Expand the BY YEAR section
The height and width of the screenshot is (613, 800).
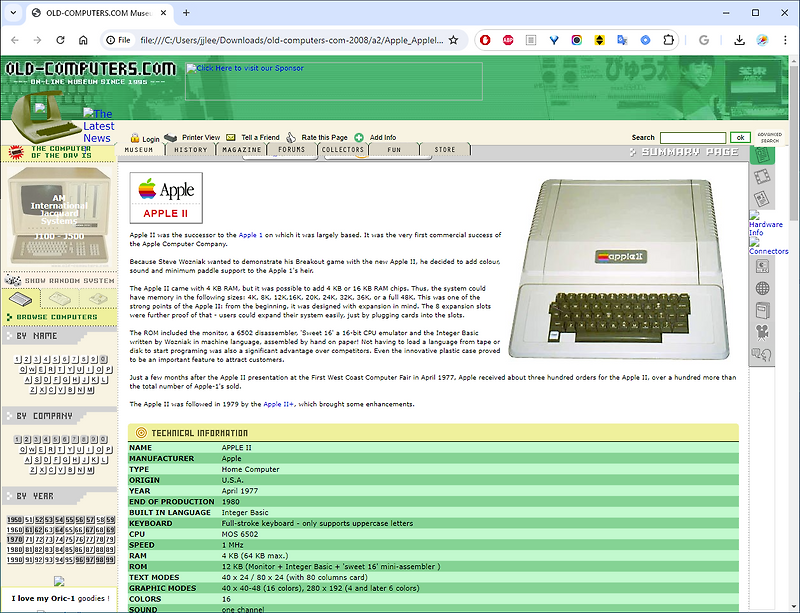pyautogui.click(x=35, y=493)
